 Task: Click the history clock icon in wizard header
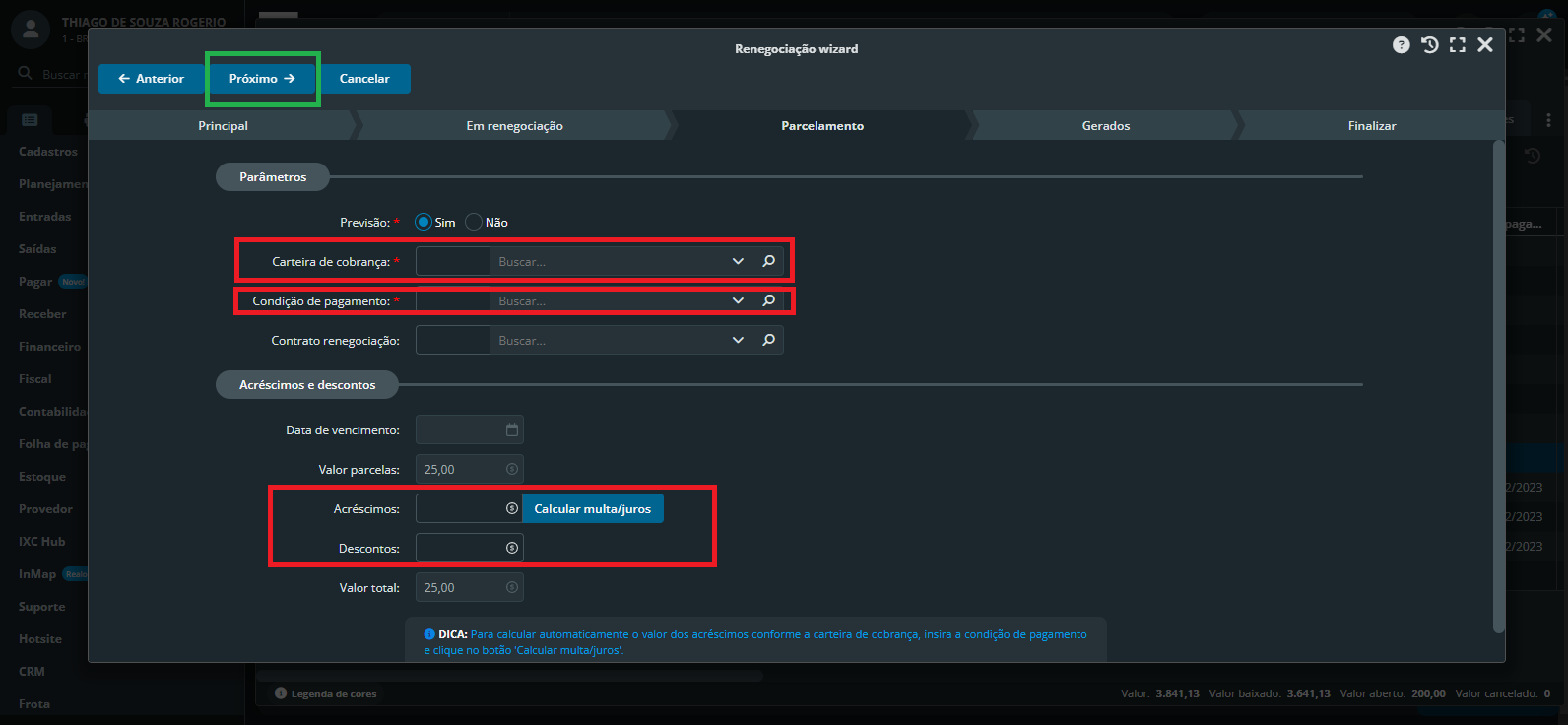pyautogui.click(x=1429, y=45)
